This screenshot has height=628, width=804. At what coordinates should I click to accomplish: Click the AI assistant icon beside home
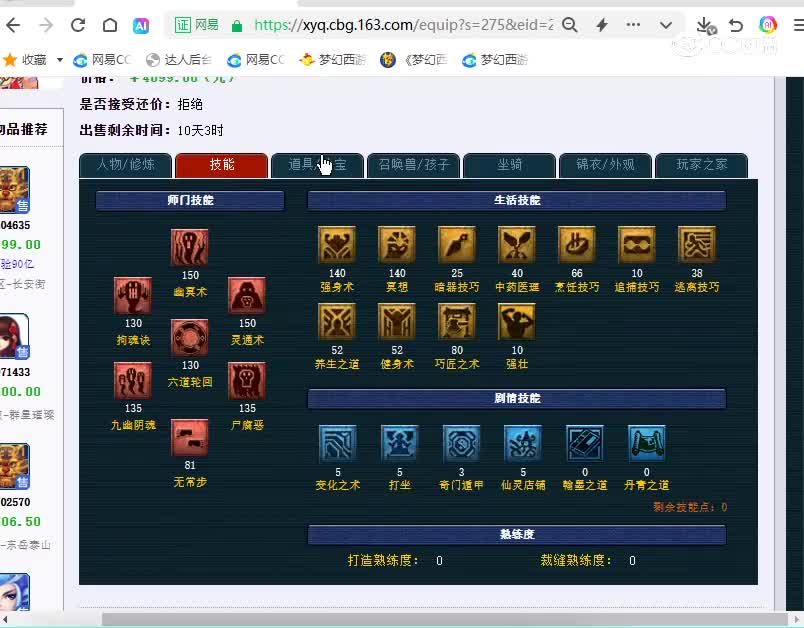141,25
